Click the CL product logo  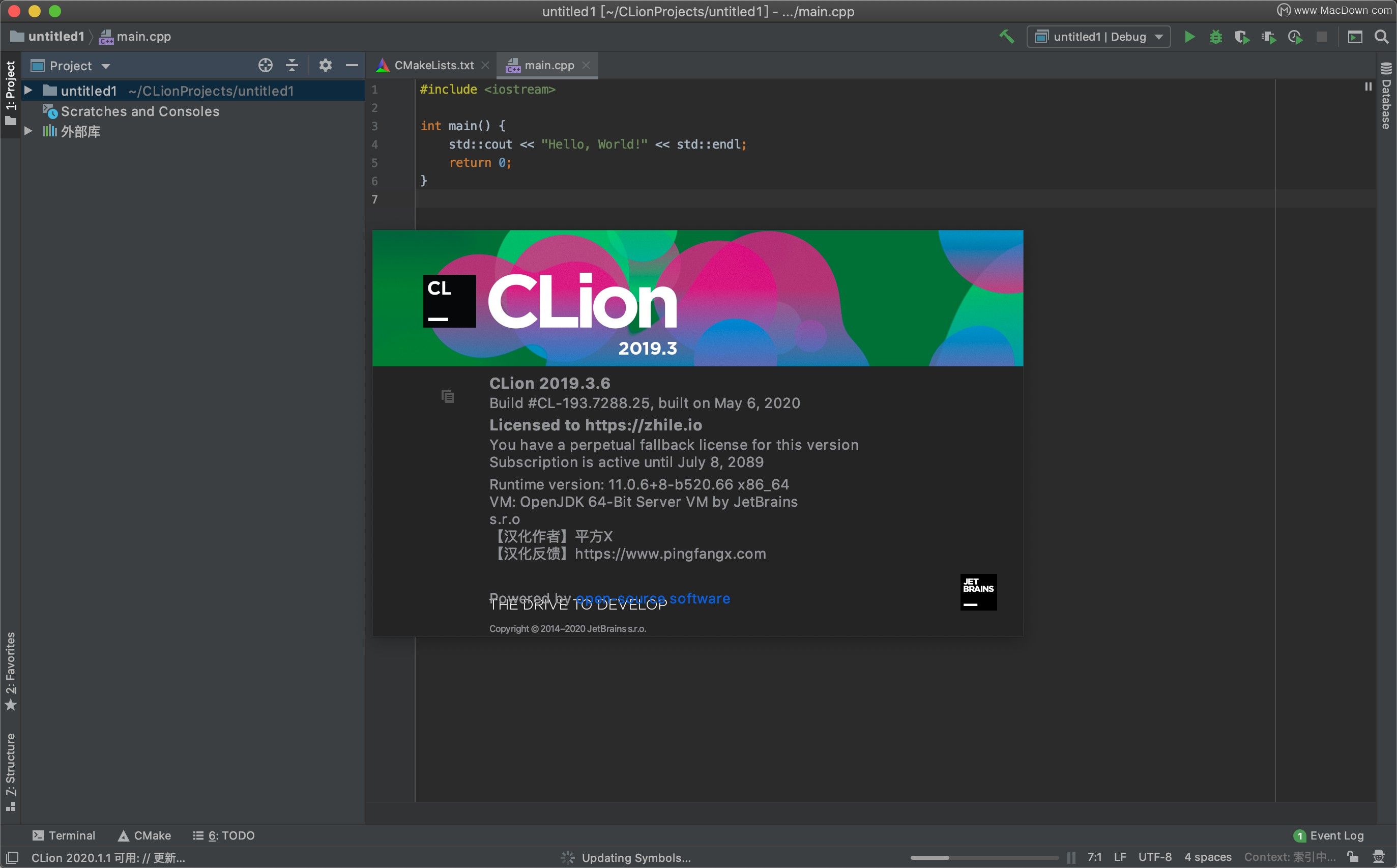(x=449, y=301)
